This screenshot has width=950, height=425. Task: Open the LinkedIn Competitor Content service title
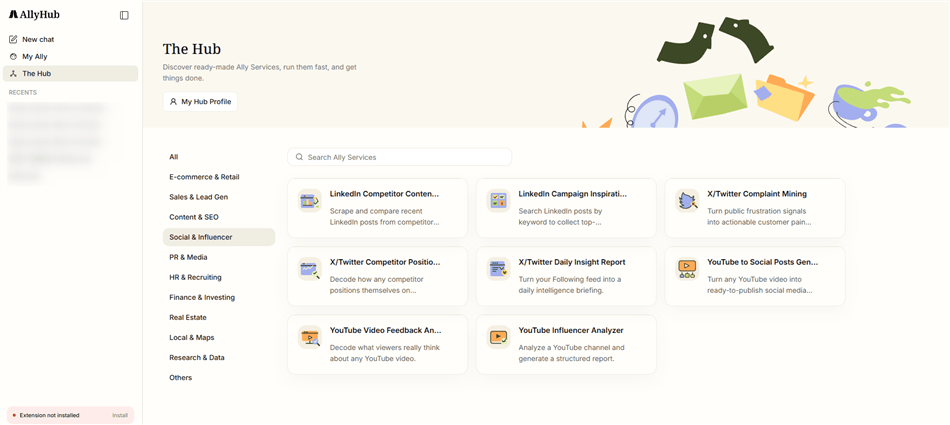pyautogui.click(x=384, y=194)
